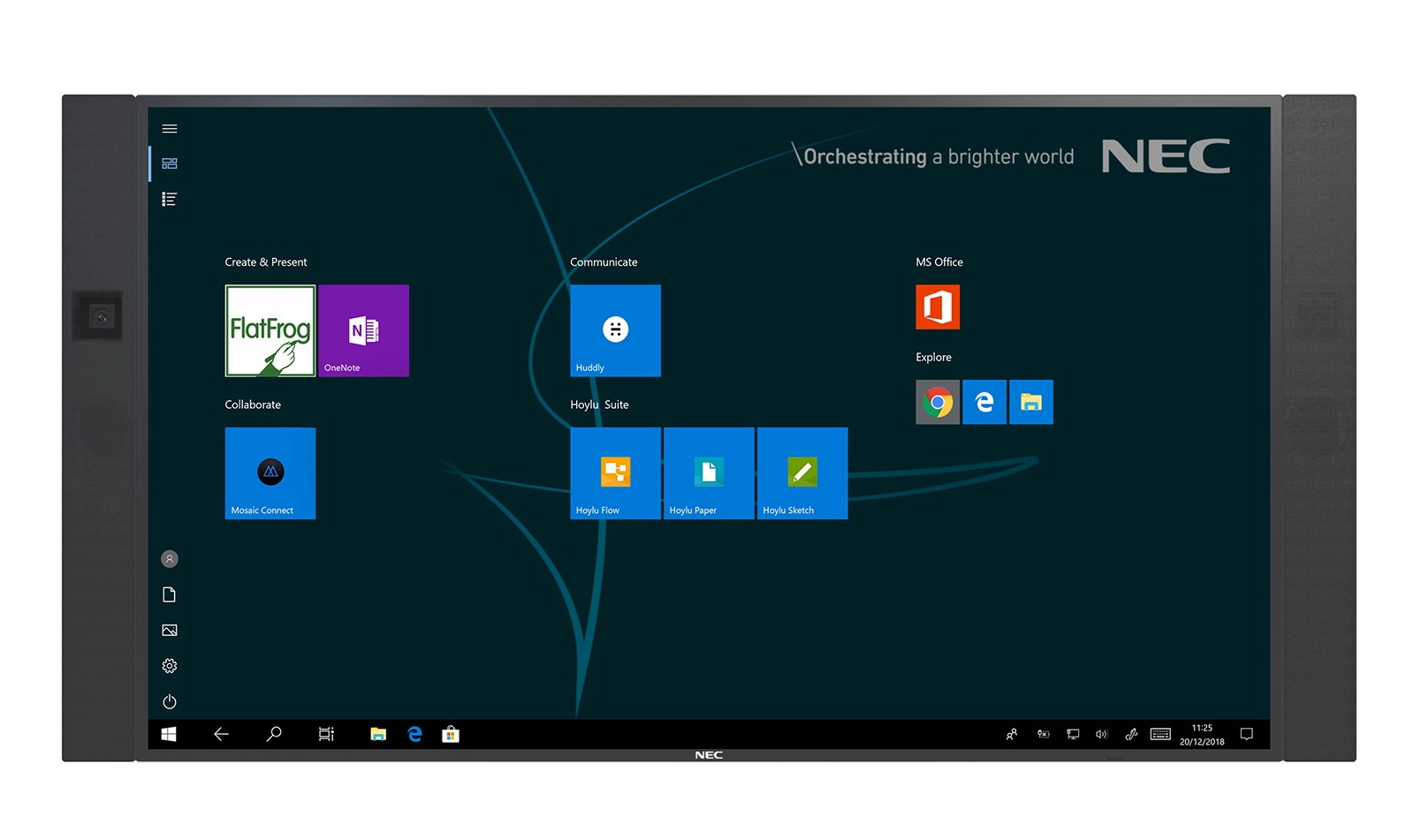Open the Power options button

pyautogui.click(x=170, y=701)
